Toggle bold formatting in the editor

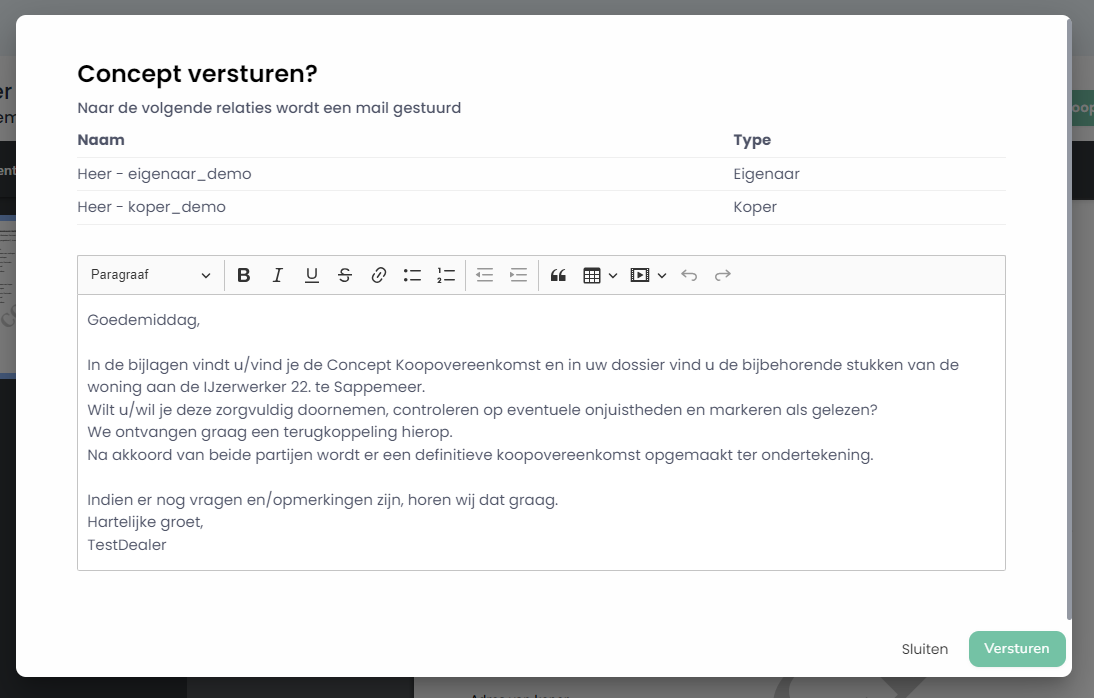[243, 275]
